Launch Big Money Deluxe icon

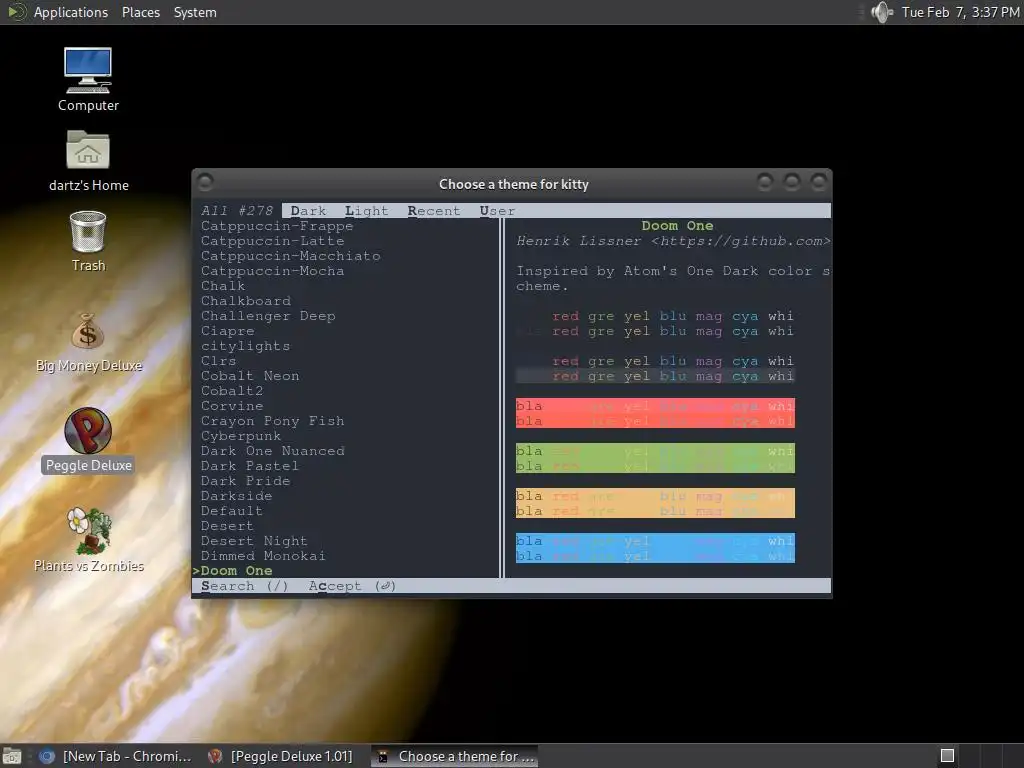coord(88,332)
